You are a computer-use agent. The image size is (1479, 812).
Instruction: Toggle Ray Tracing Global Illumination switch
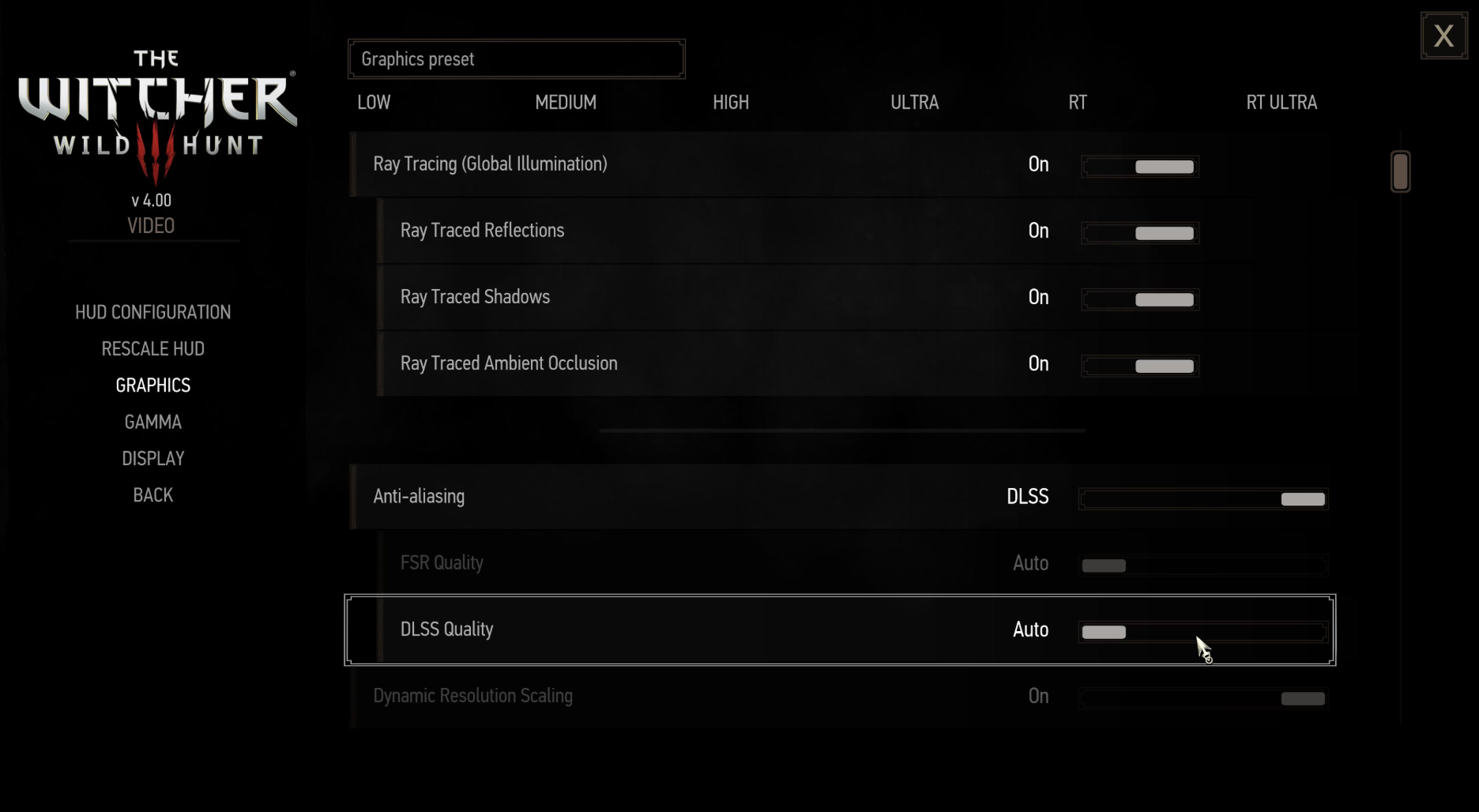[x=1140, y=167]
